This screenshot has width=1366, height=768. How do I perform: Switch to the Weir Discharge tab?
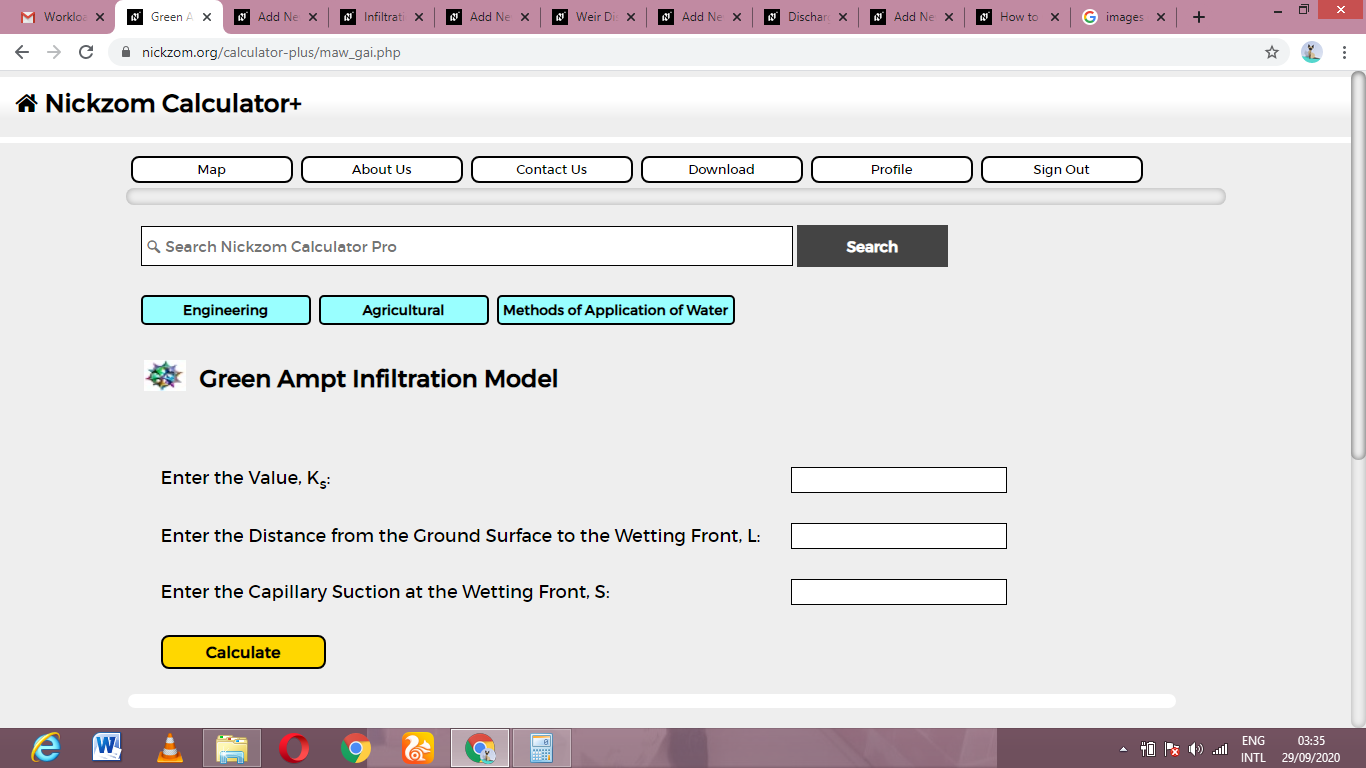596,17
